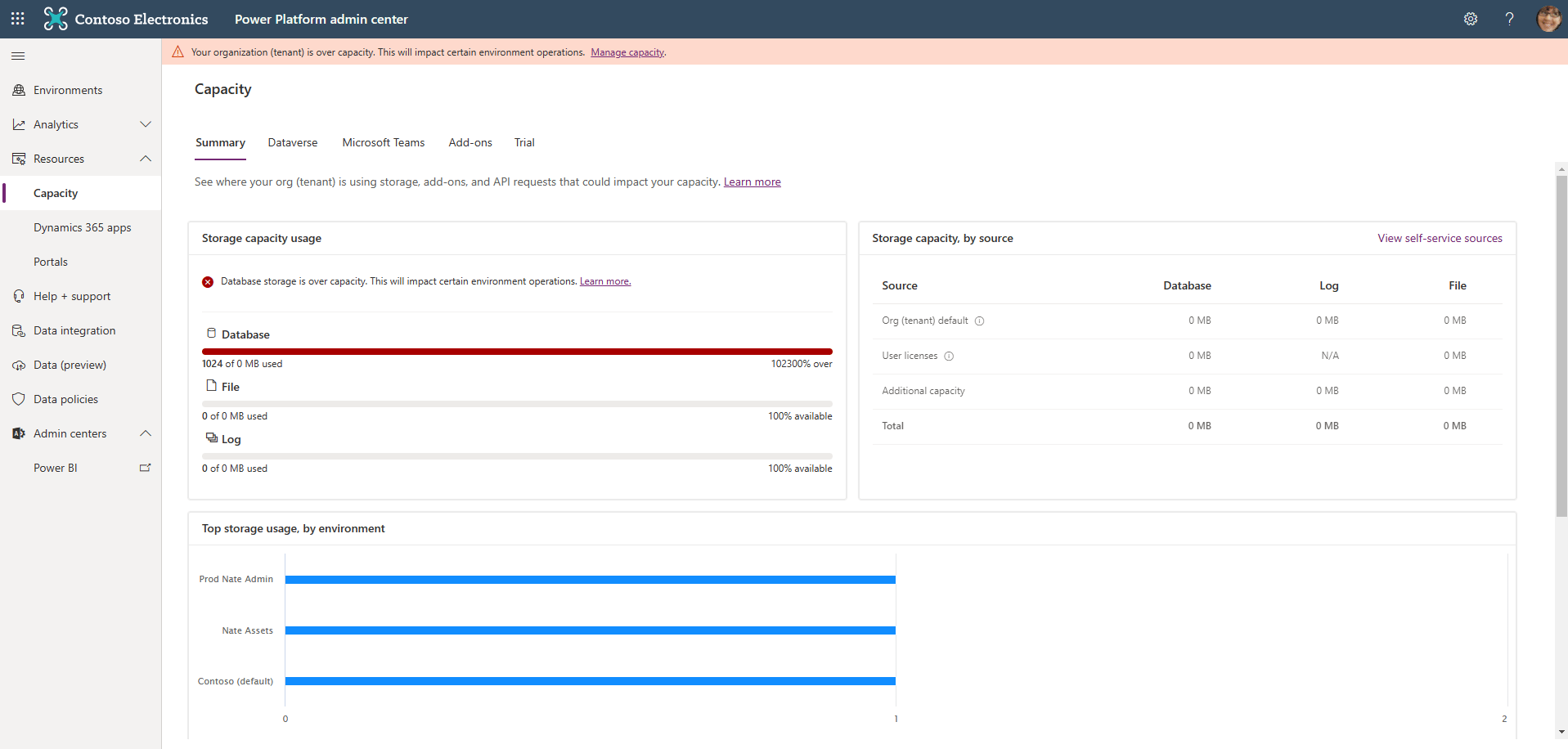This screenshot has height=749, width=1568.
Task: Click the Power Platform admin center title
Action: (x=321, y=19)
